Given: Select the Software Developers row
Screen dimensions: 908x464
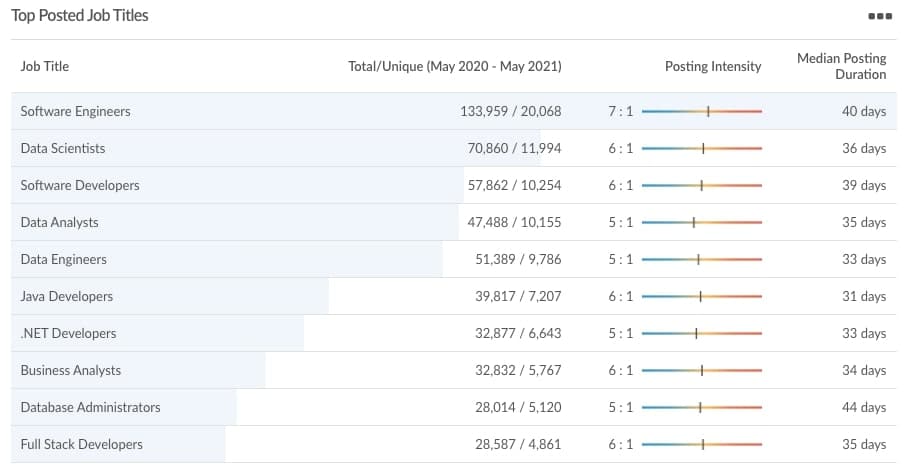Looking at the screenshot, I should click(x=453, y=185).
